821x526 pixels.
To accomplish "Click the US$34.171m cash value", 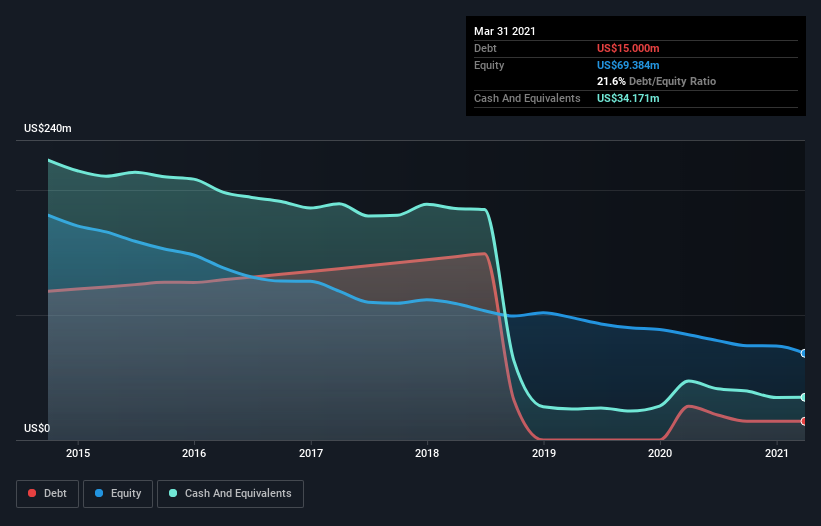I will tap(628, 98).
